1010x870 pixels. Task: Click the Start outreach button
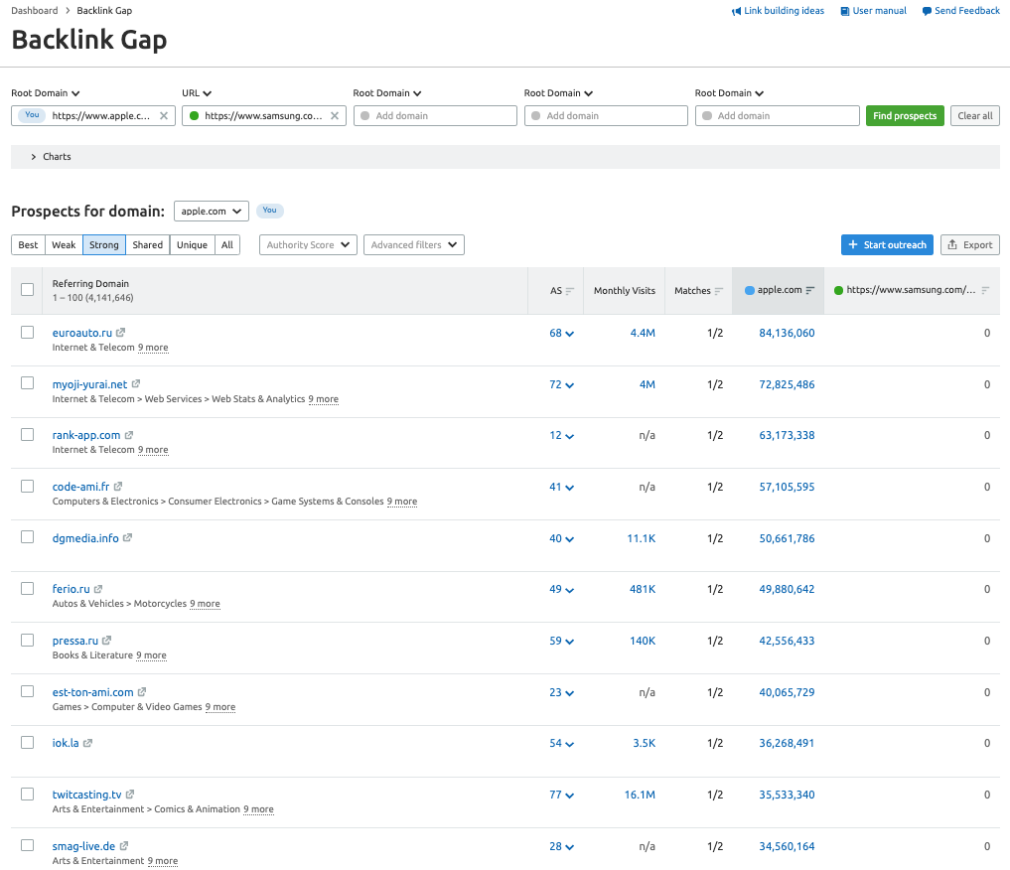coord(887,245)
